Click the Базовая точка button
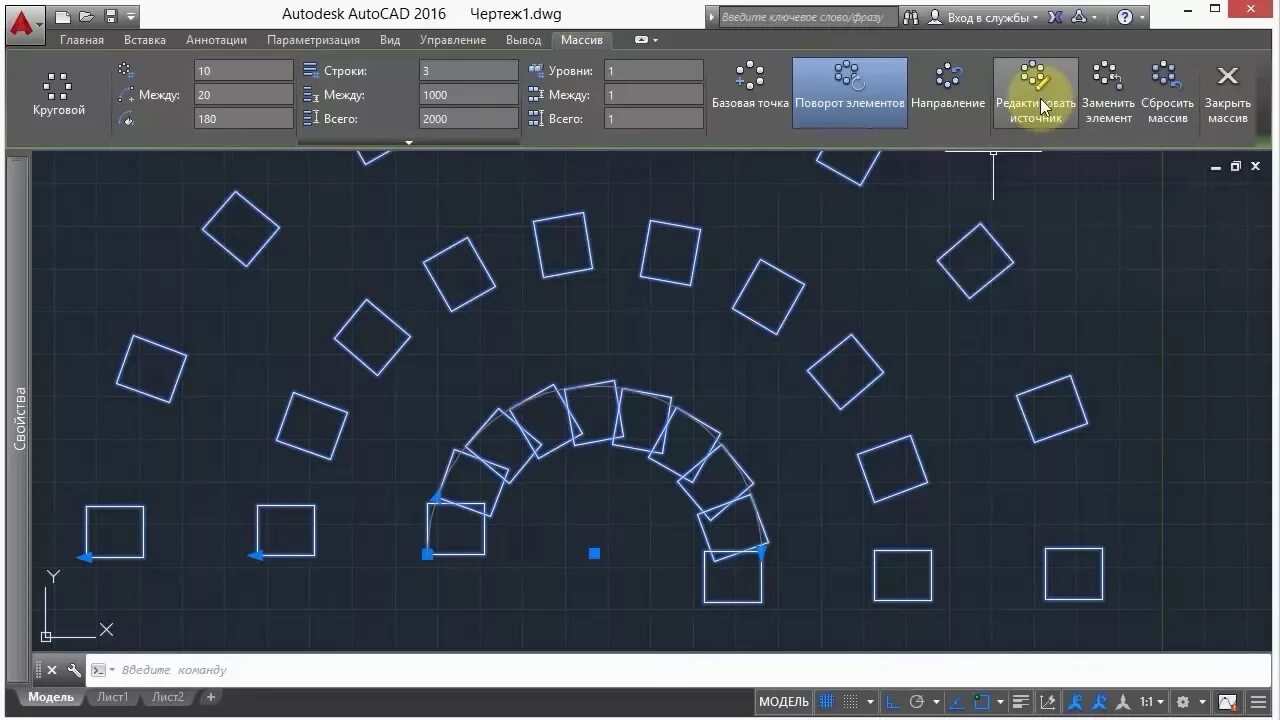Screen dimensions: 1280x720 (x=750, y=87)
